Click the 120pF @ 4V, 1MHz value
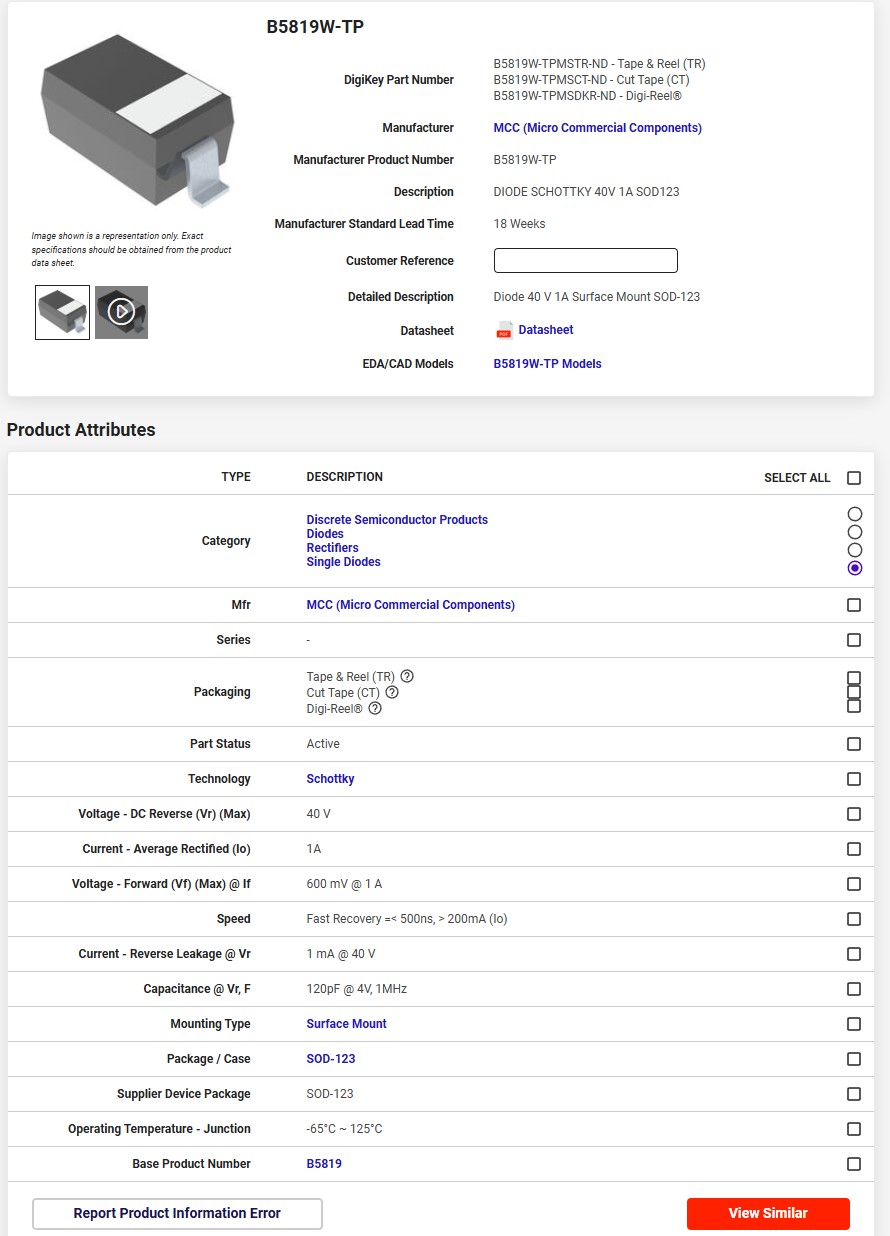 (x=357, y=989)
